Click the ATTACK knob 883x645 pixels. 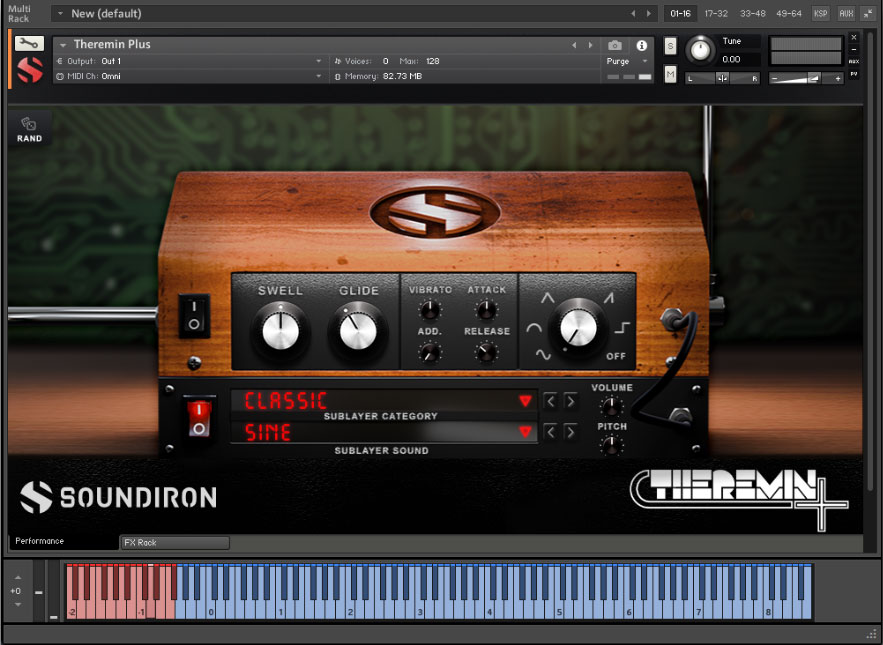486,309
